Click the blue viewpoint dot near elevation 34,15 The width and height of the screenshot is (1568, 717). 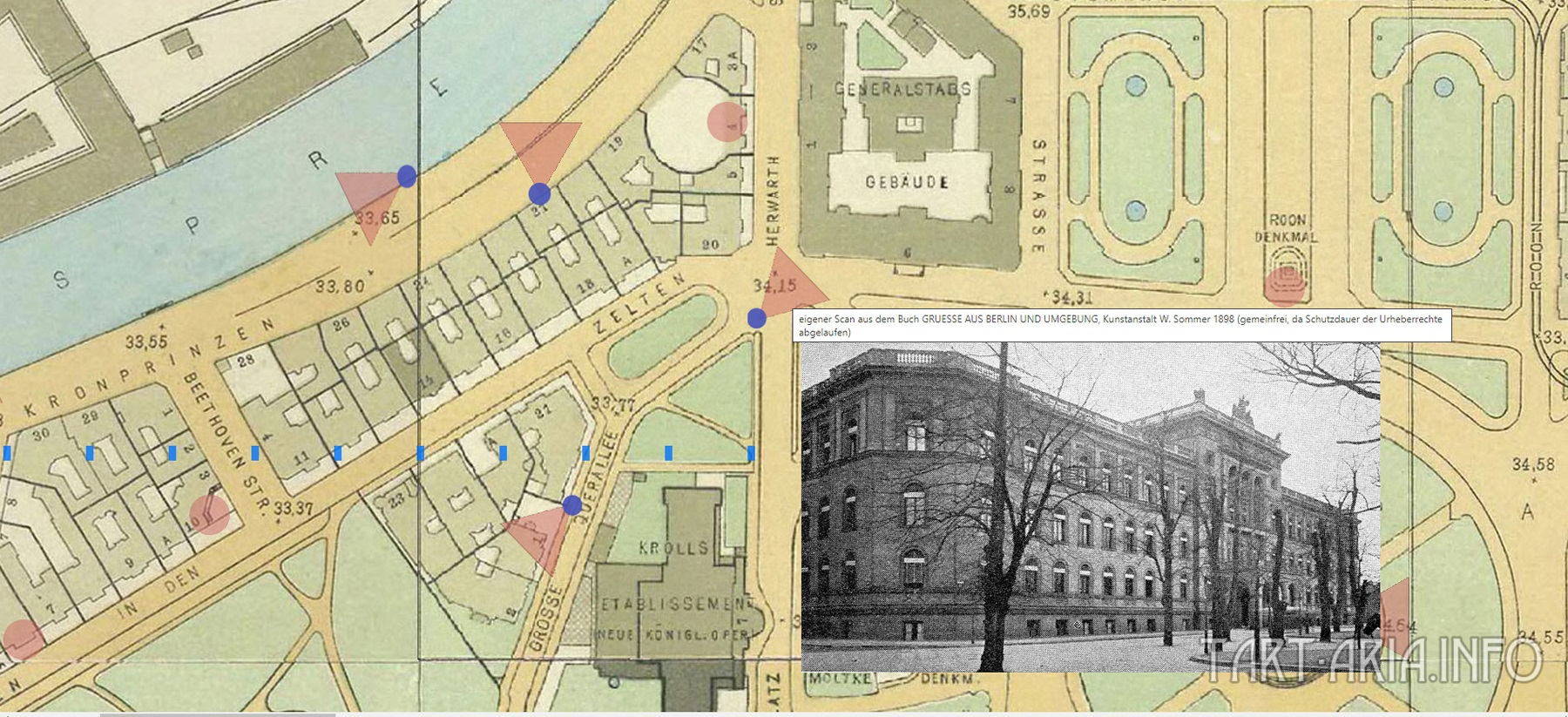coord(756,318)
